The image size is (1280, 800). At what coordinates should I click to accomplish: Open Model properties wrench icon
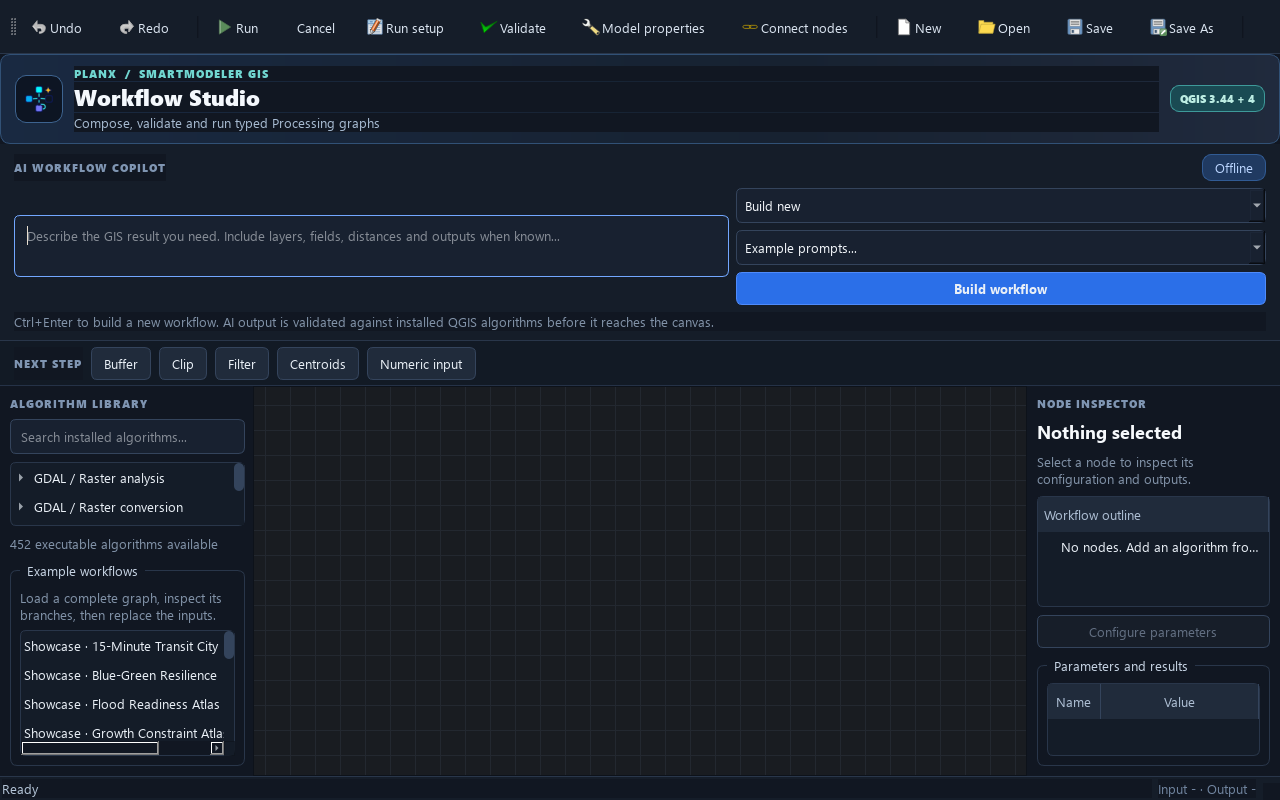coord(590,28)
